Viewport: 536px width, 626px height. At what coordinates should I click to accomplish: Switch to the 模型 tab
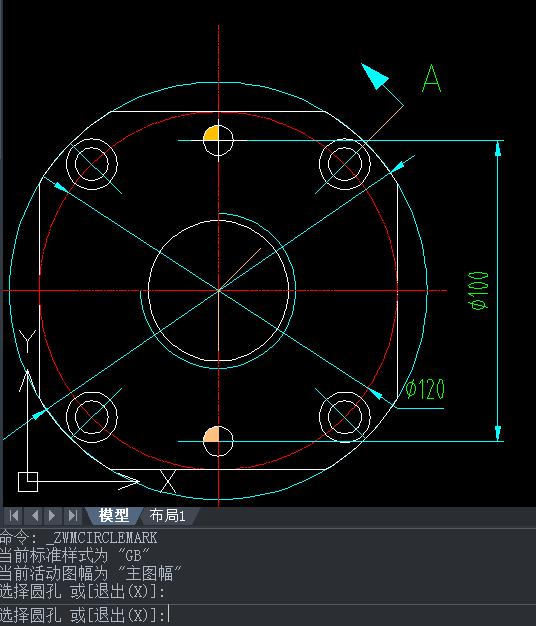(114, 515)
